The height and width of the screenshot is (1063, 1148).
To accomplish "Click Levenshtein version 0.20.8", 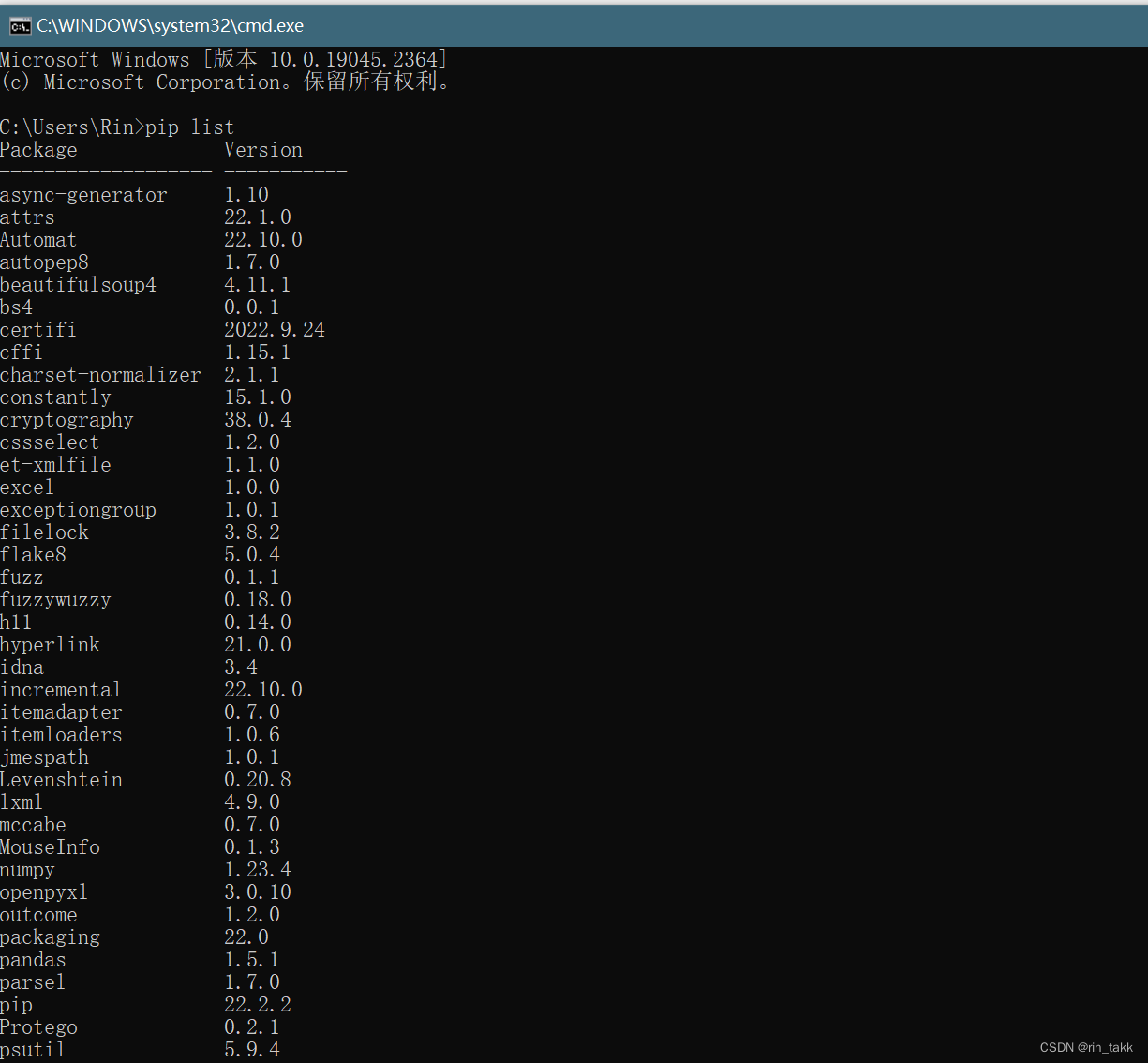I will pos(258,780).
